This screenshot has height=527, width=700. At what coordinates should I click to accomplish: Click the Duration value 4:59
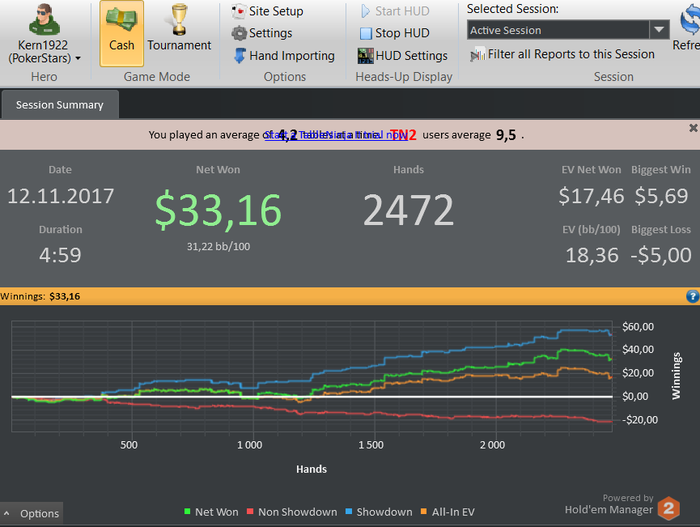60,255
